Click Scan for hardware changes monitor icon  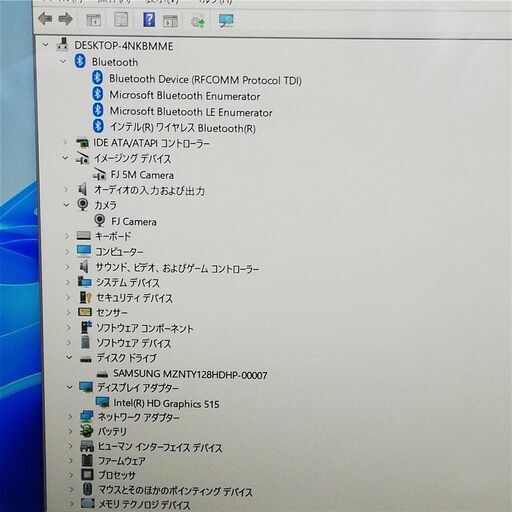[226, 21]
